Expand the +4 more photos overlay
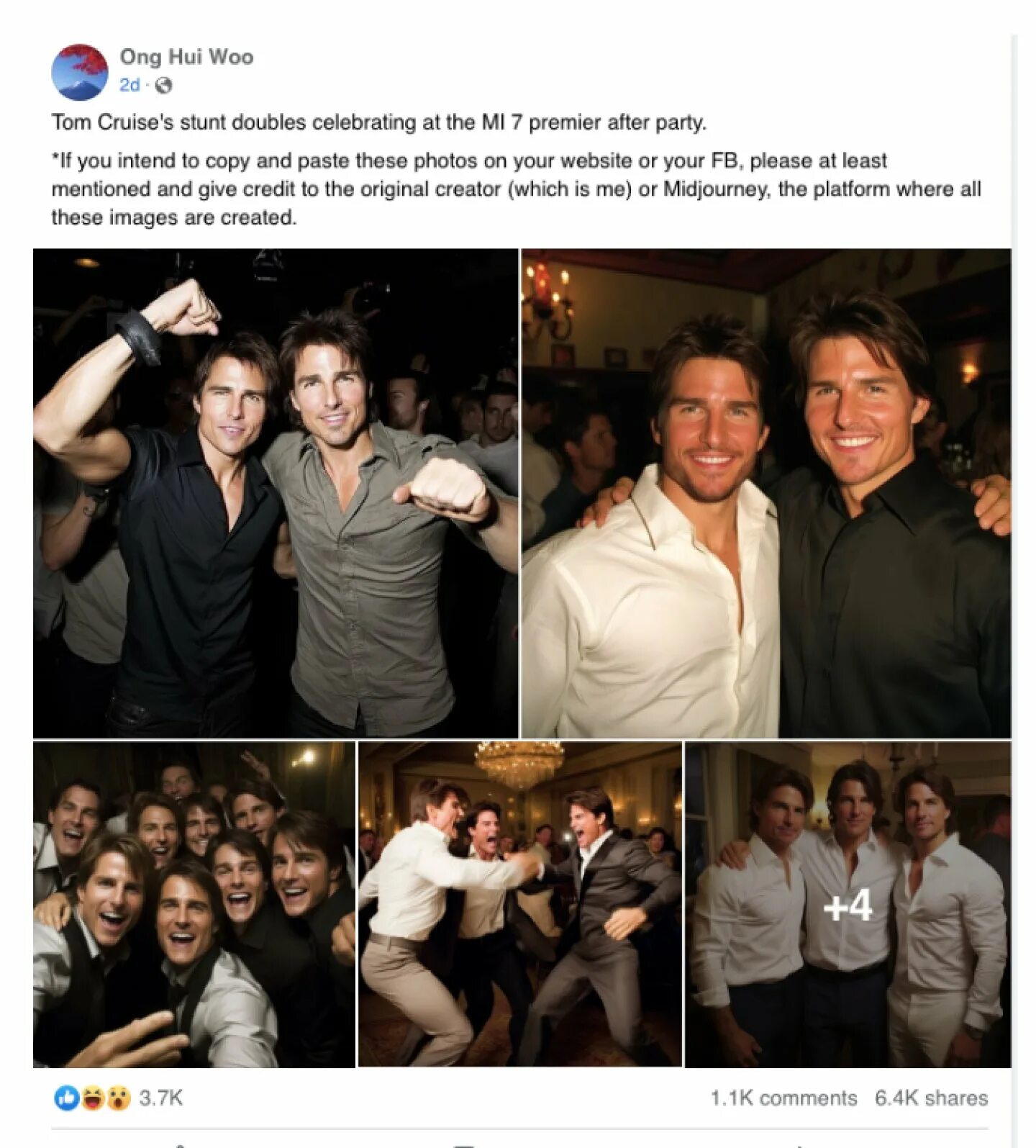 tap(848, 905)
